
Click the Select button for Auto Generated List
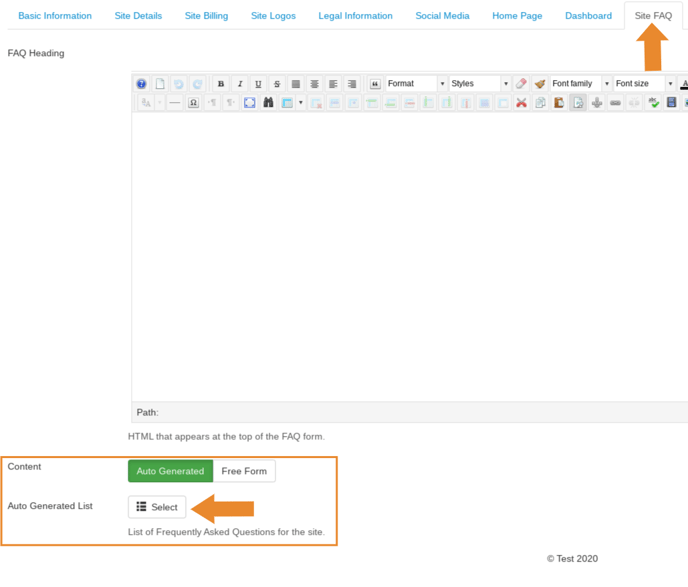coord(157,507)
